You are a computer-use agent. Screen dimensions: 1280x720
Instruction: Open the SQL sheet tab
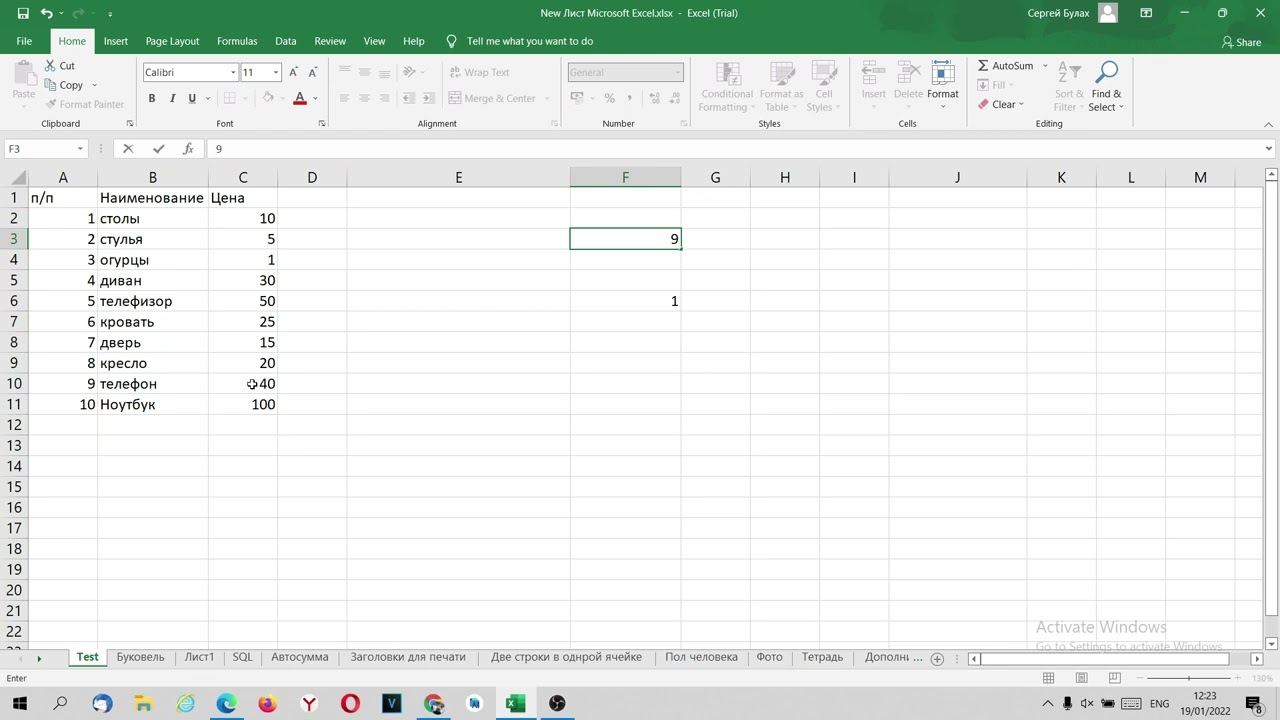(x=242, y=657)
